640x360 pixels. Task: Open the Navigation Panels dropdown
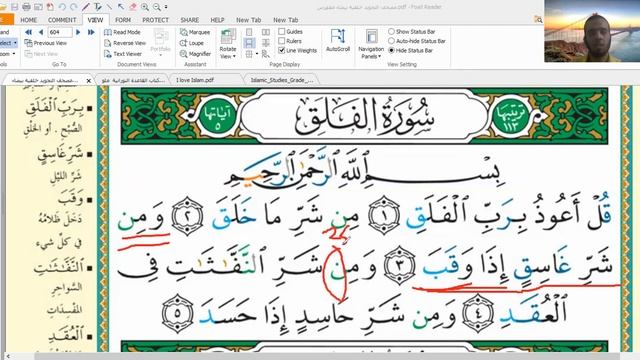[x=371, y=44]
